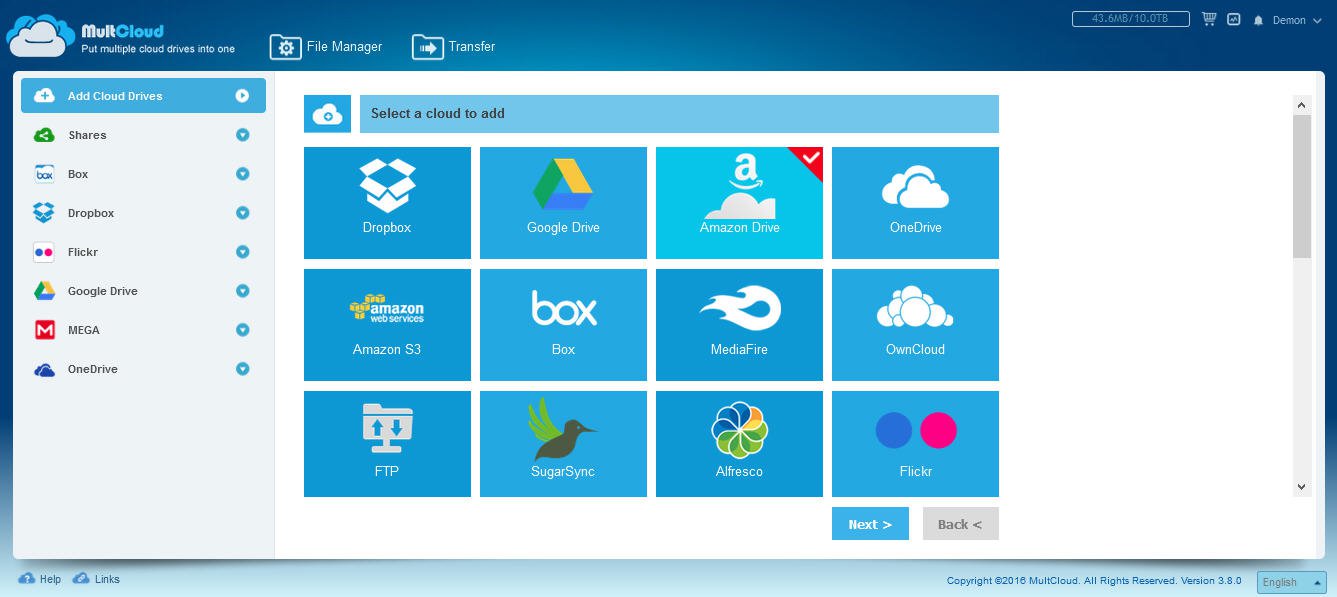Expand the Box dropdown arrow
The image size is (1337, 597).
(242, 174)
